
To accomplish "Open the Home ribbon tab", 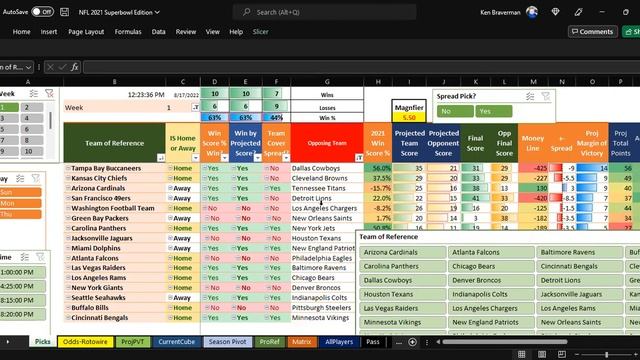I will point(21,32).
